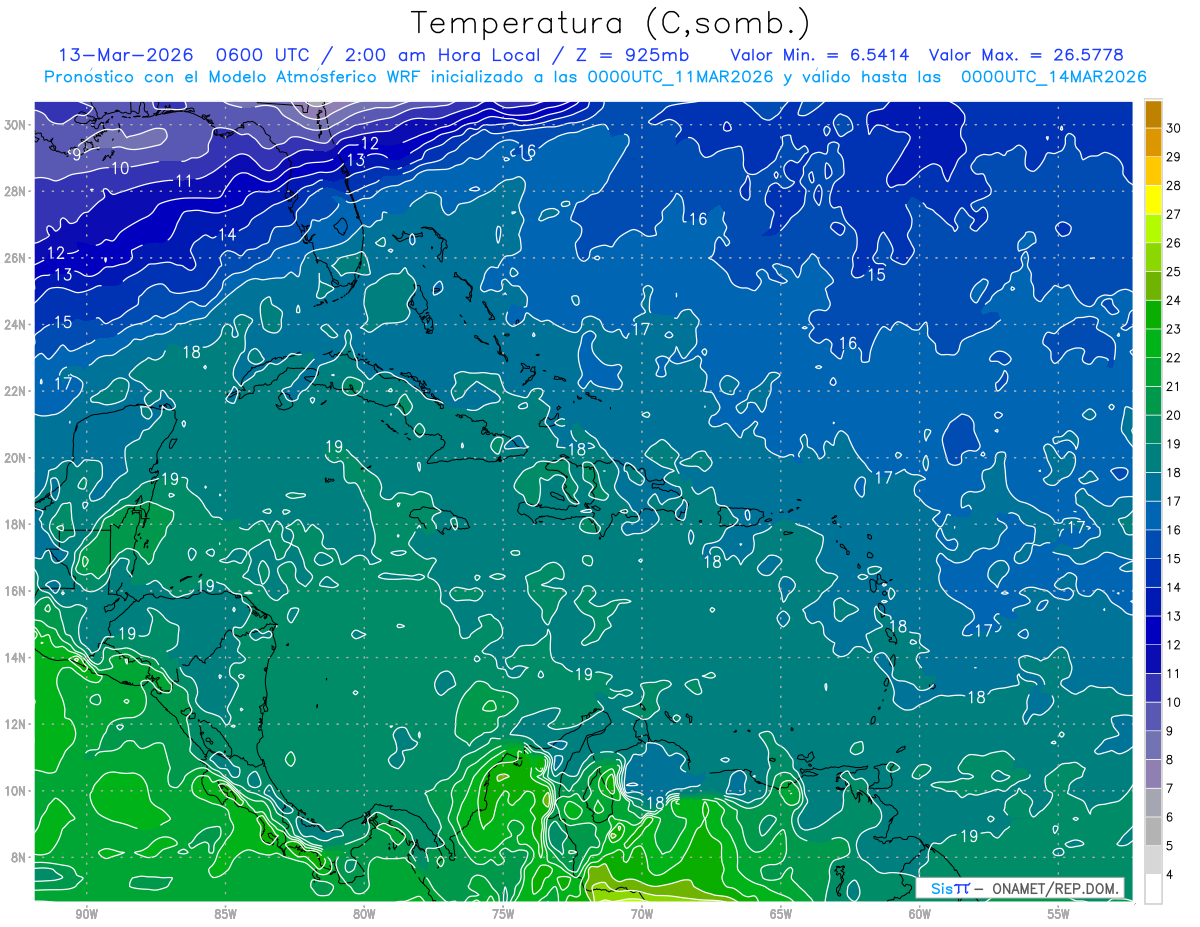Image resolution: width=1200 pixels, height=927 pixels.
Task: Click the 'SisTT - ONAMET/REP.DOM.' credit label
Action: [1020, 888]
